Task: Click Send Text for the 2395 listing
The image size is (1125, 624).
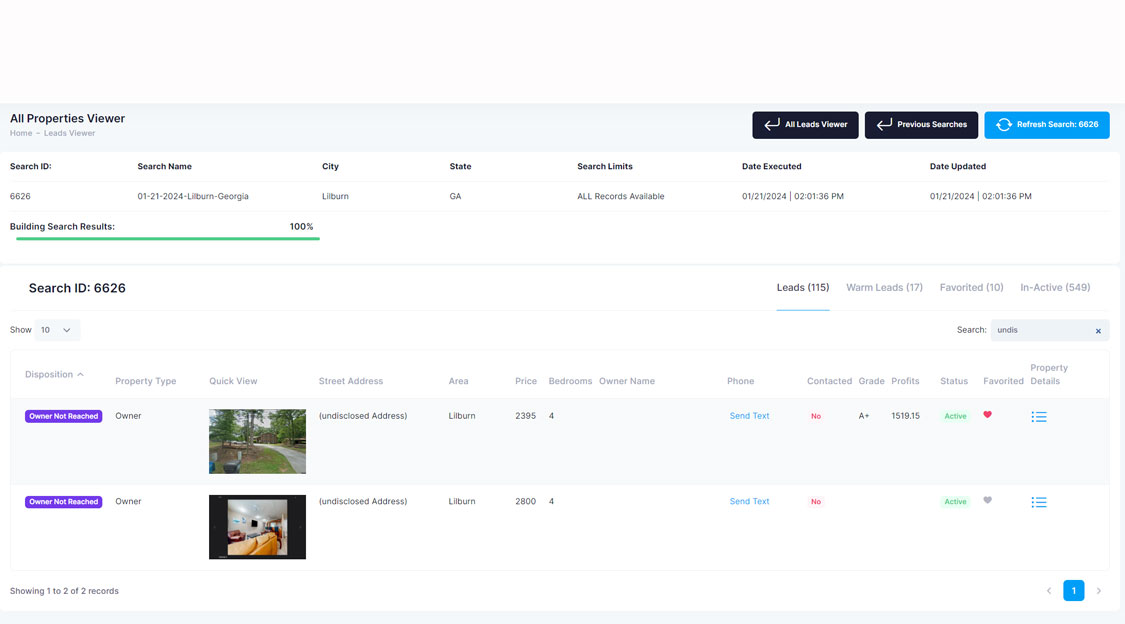Action: 749,416
